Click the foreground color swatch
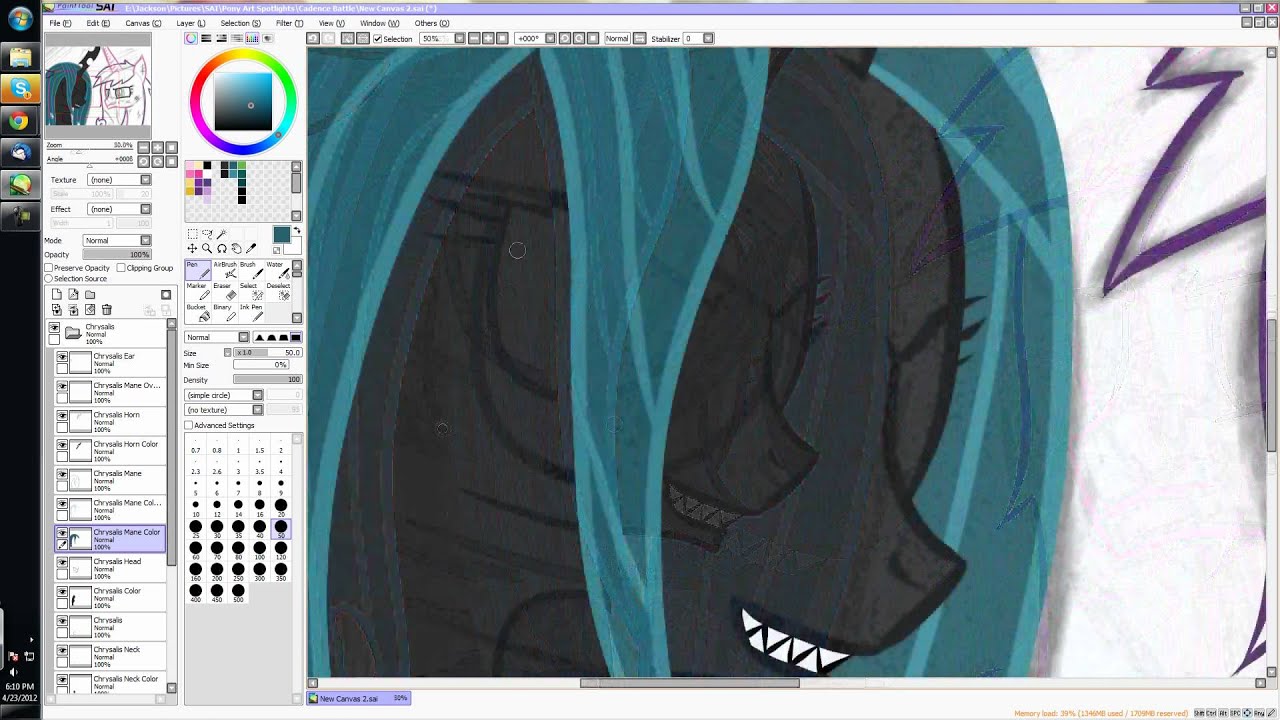This screenshot has height=720, width=1280. coord(281,235)
